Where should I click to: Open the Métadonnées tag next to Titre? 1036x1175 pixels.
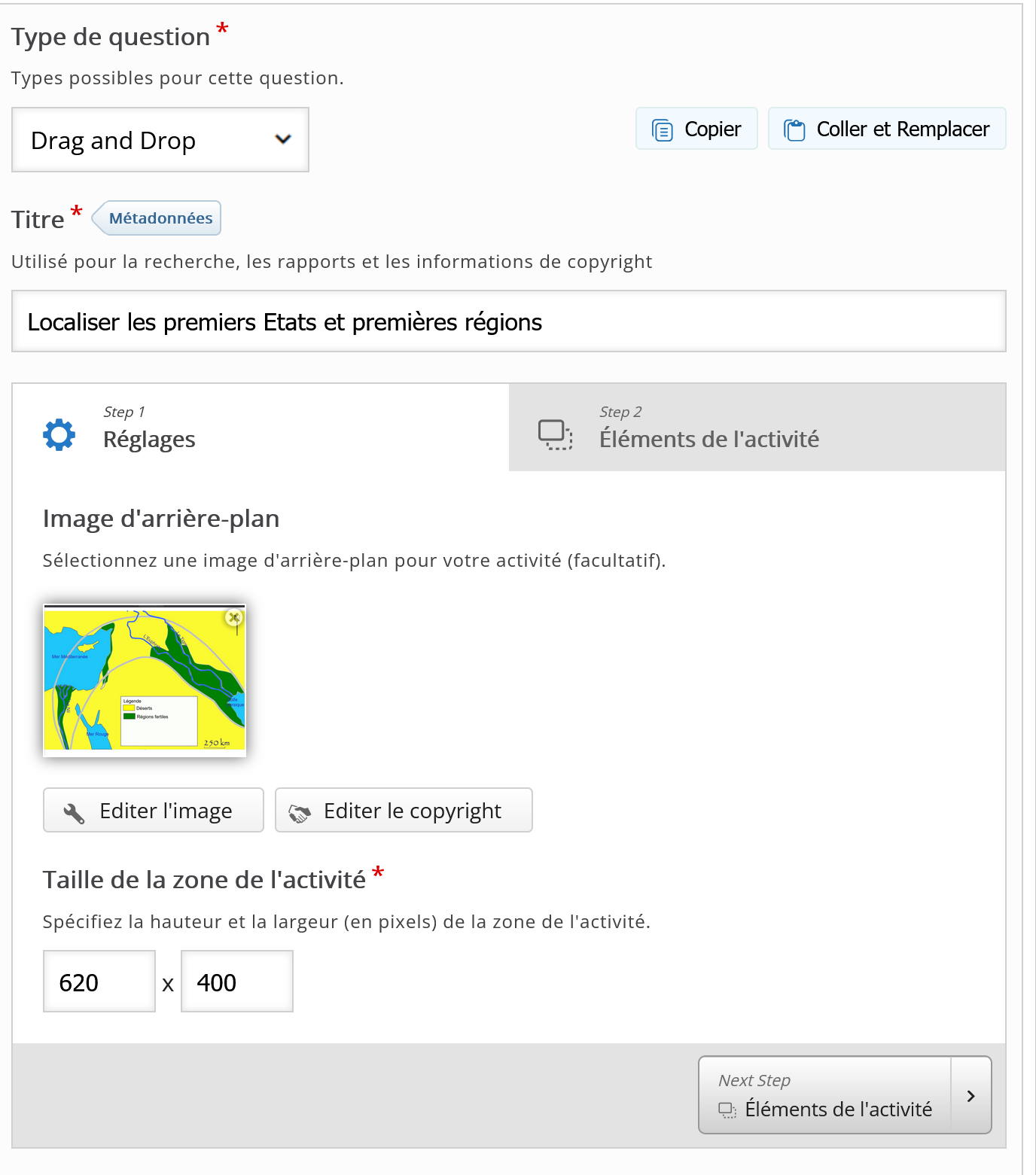(157, 218)
